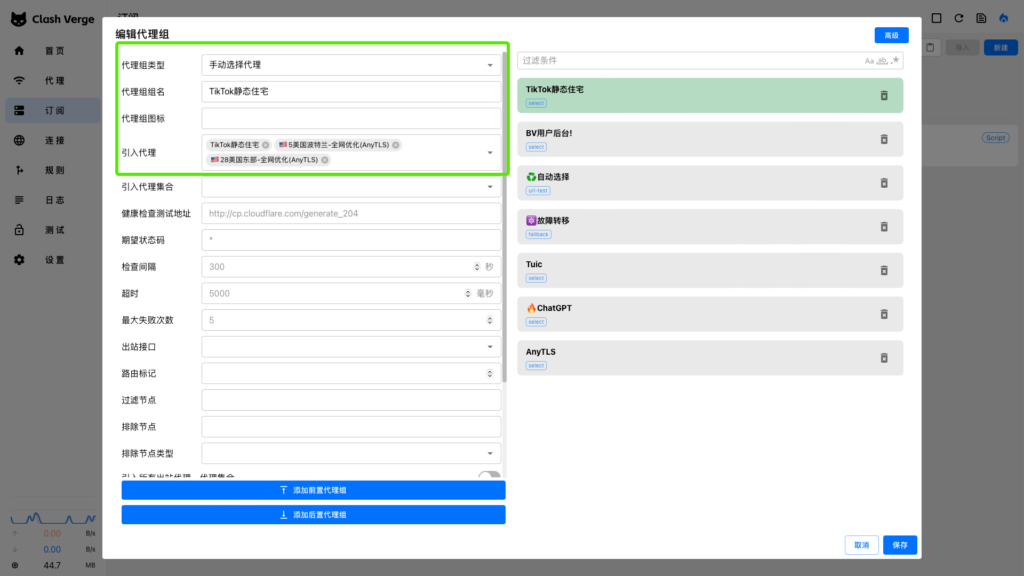This screenshot has height=576, width=1024.
Task: Focus the 健康检查测试地址 input field
Action: tap(351, 214)
